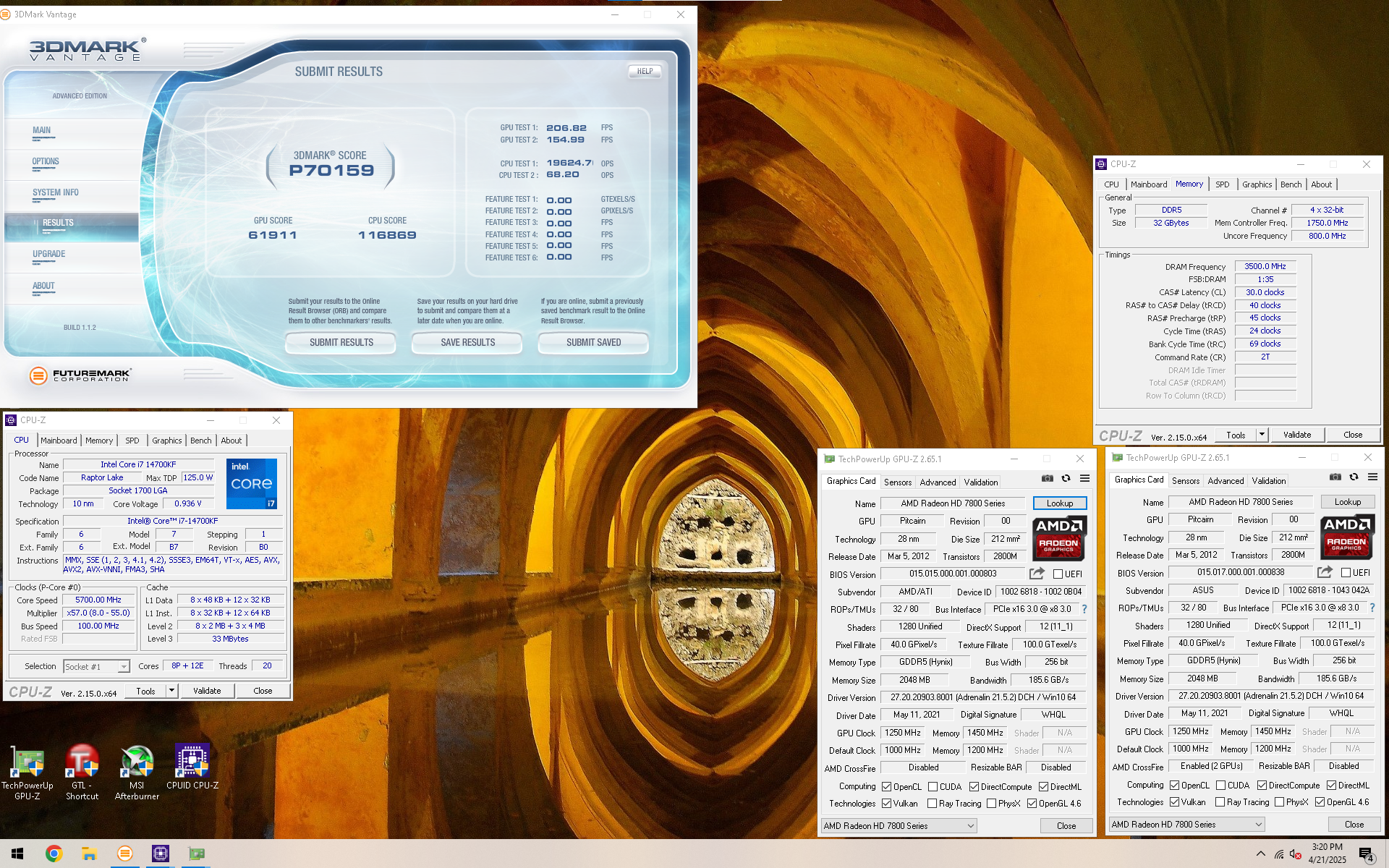Toggle OpenCL checkbox in left GPU-Z

(886, 787)
